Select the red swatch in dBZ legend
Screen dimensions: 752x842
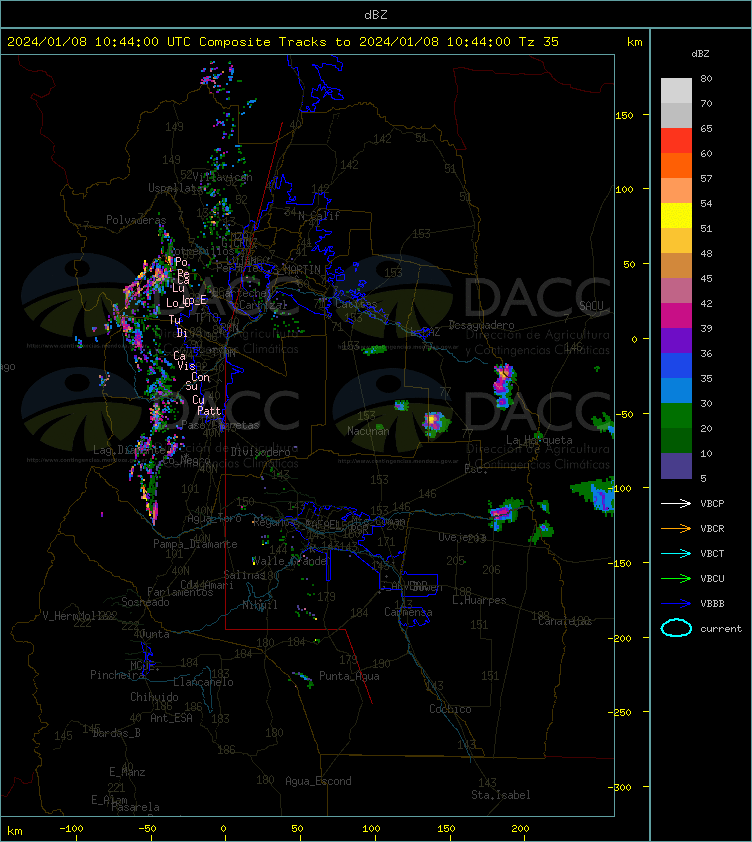pos(676,141)
